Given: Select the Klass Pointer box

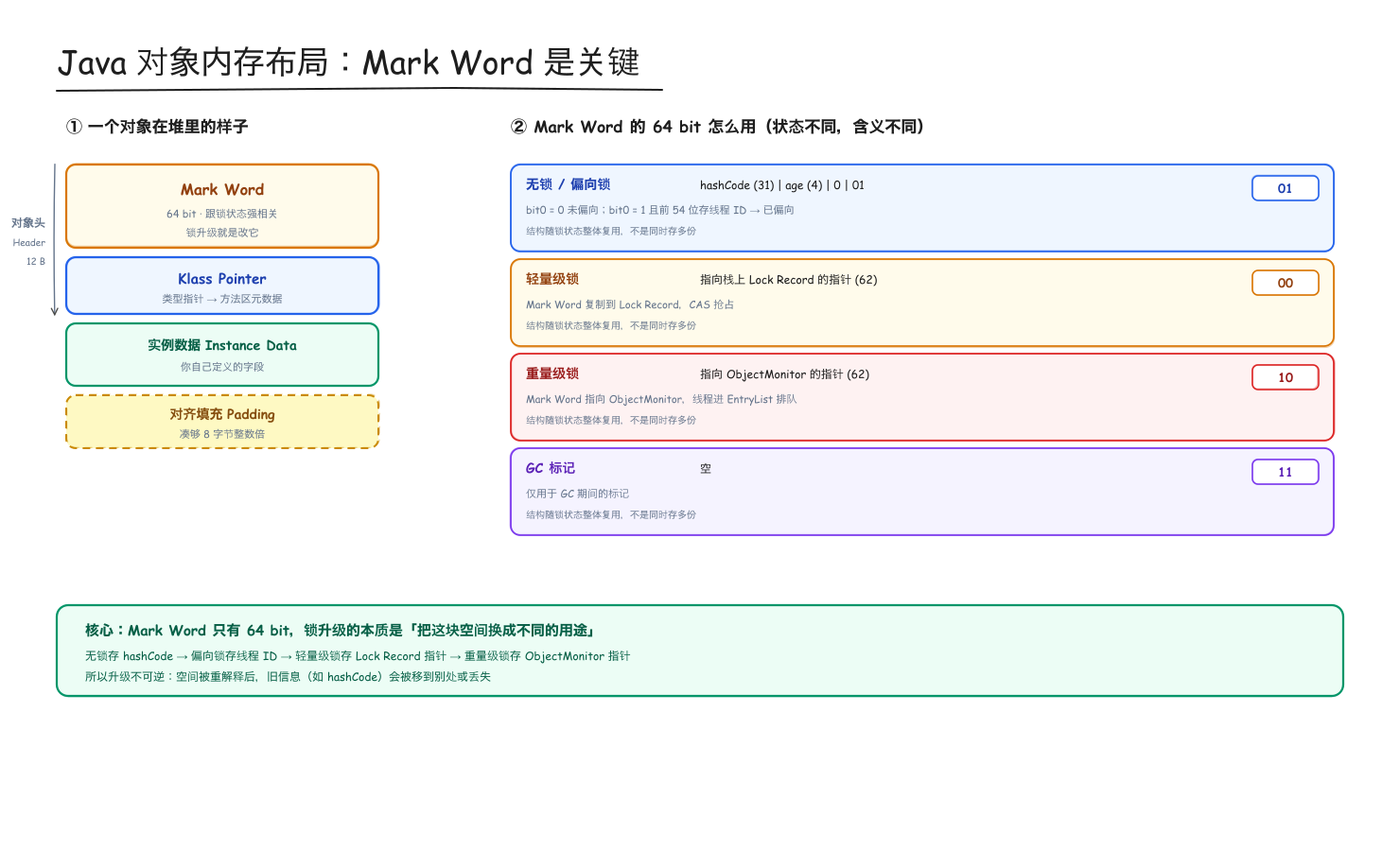Looking at the screenshot, I should coord(222,286).
